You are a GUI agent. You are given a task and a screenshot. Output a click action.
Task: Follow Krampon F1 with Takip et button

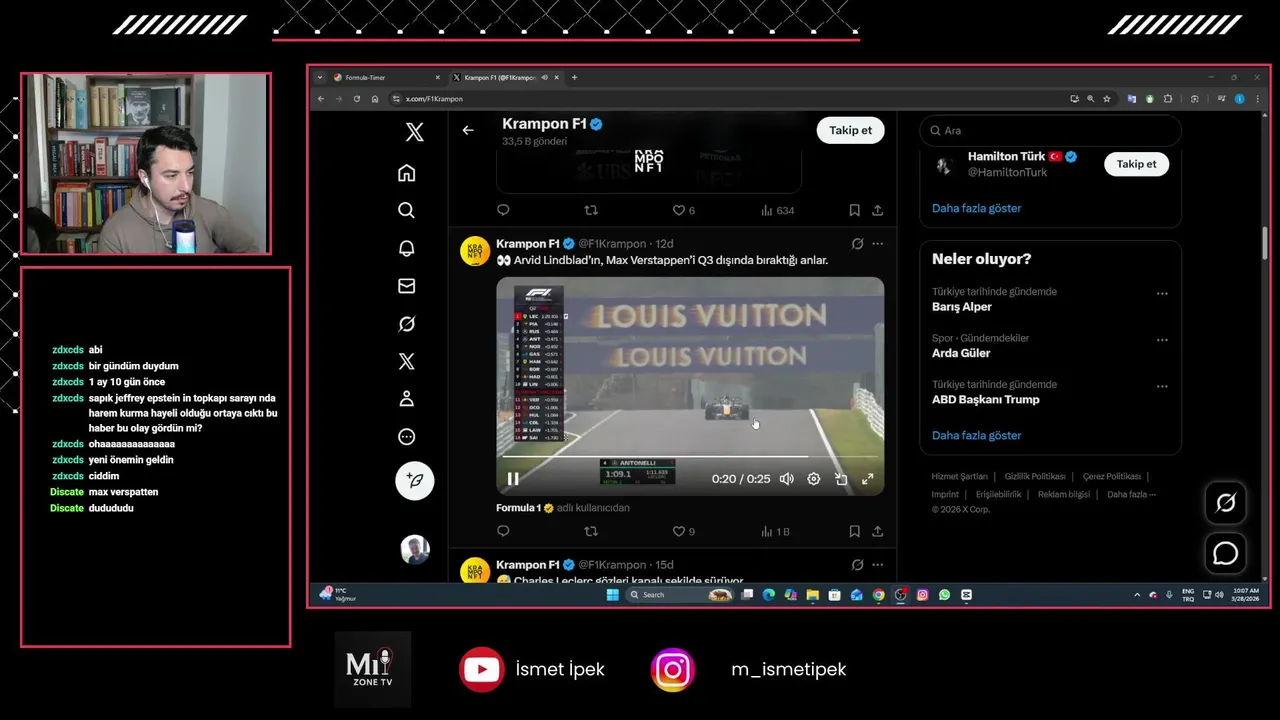pyautogui.click(x=850, y=130)
